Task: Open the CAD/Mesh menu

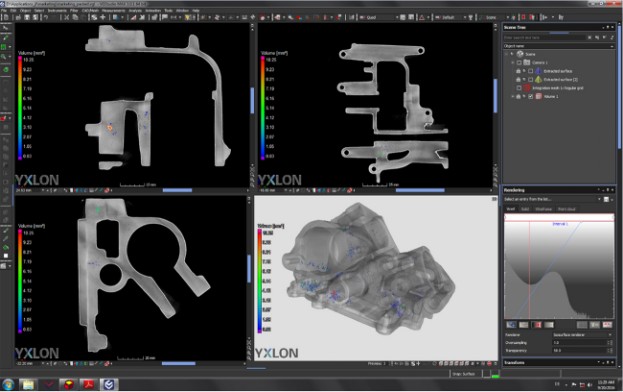Action: click(x=90, y=11)
